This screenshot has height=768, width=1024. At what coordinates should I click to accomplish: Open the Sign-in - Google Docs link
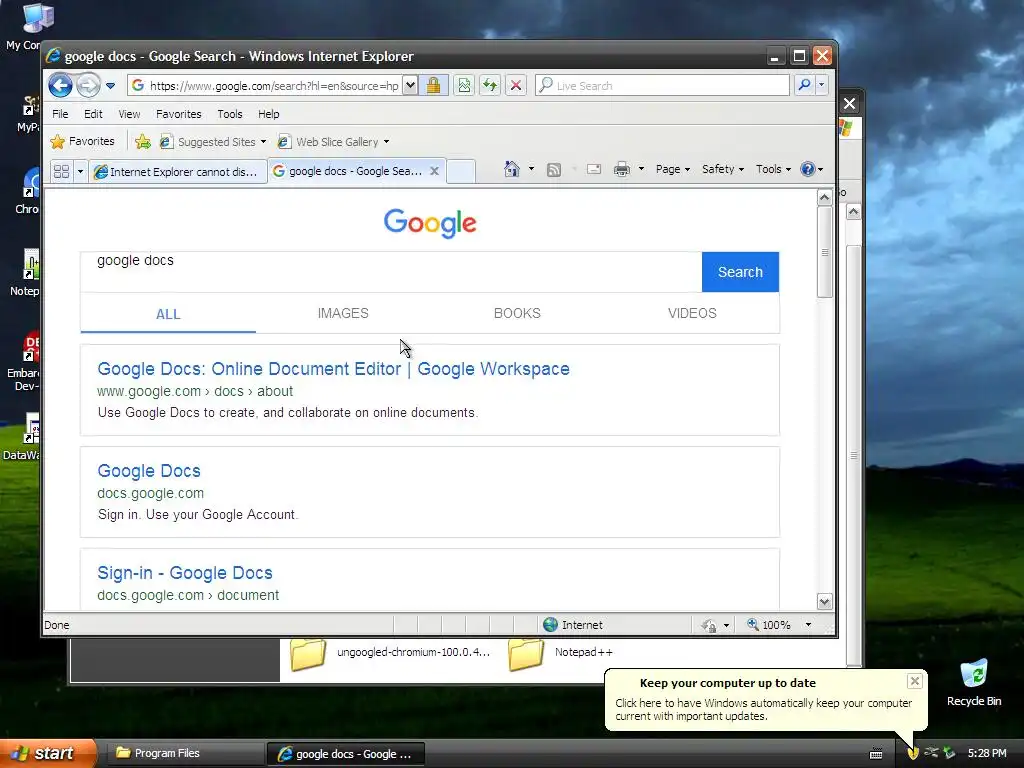(185, 573)
